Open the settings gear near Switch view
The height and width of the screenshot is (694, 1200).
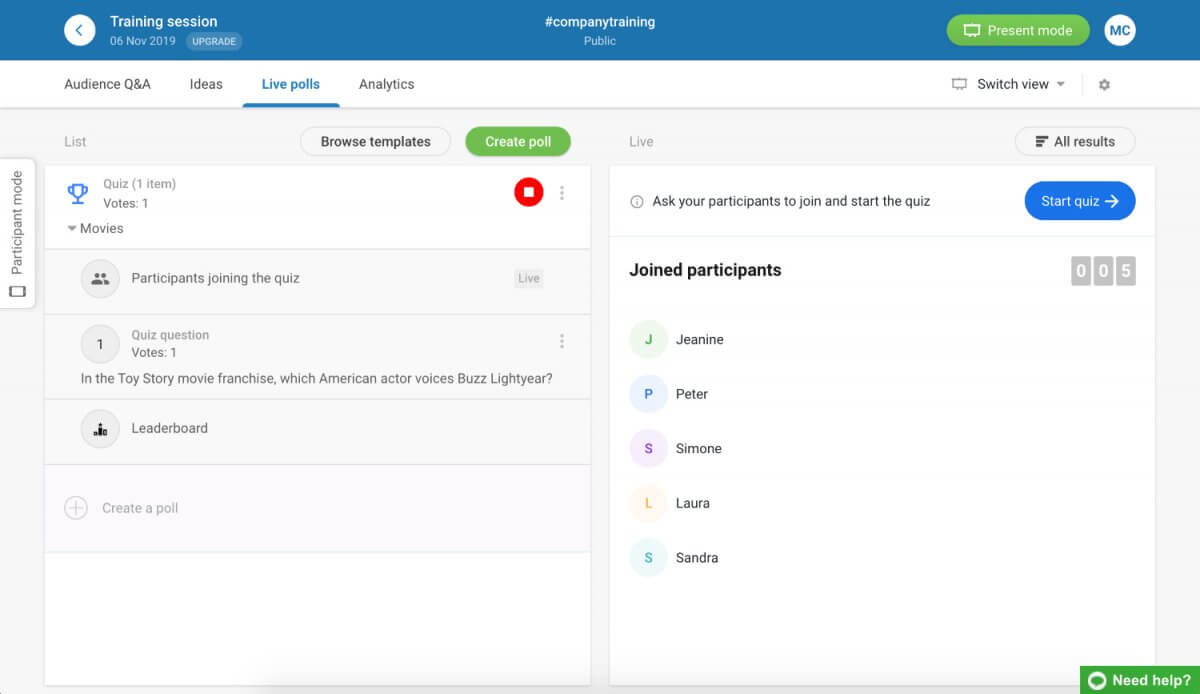coord(1104,84)
